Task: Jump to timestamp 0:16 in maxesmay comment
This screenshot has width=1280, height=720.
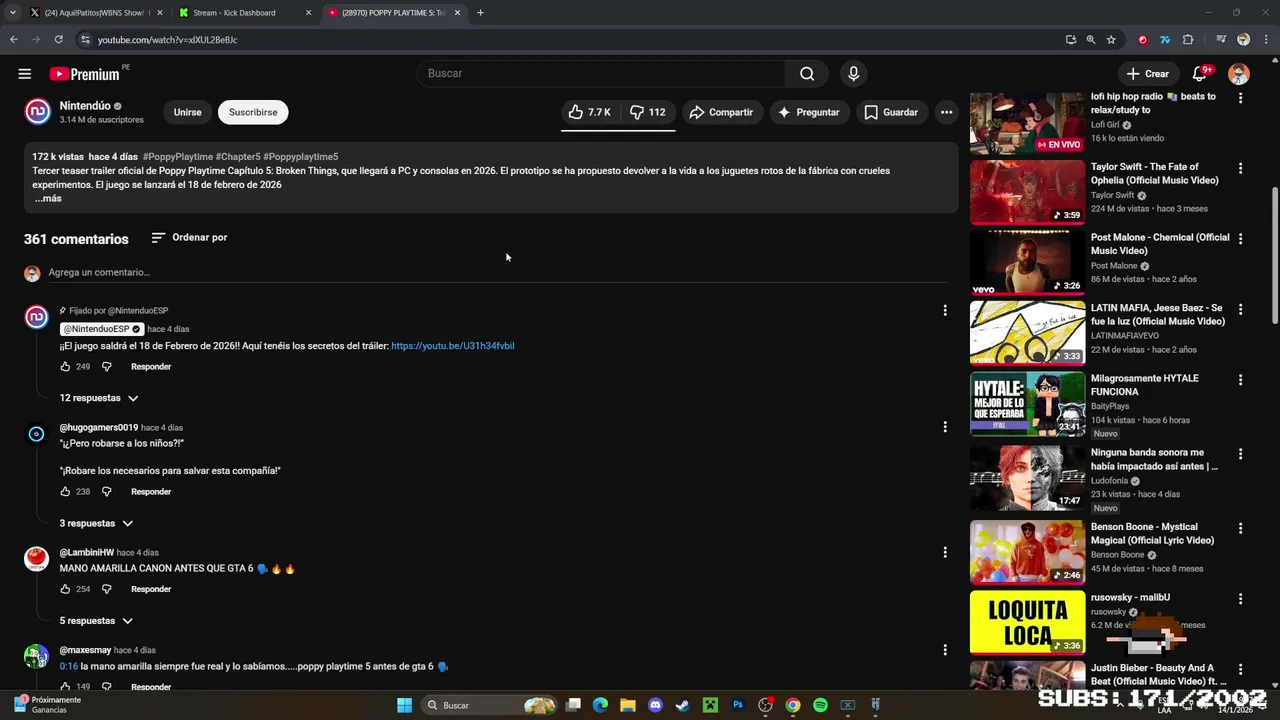Action: 68,667
